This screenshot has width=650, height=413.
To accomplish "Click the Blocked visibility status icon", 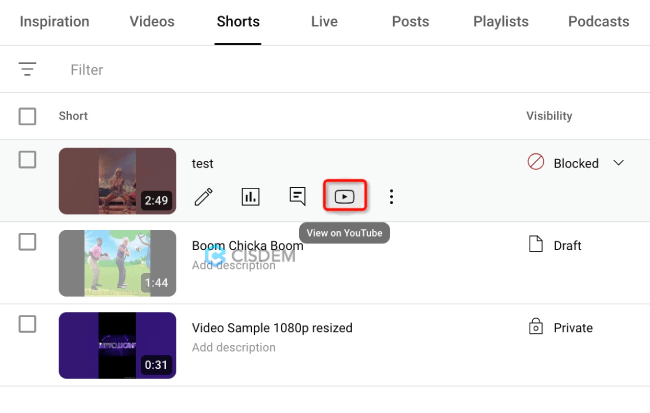I will pyautogui.click(x=535, y=163).
